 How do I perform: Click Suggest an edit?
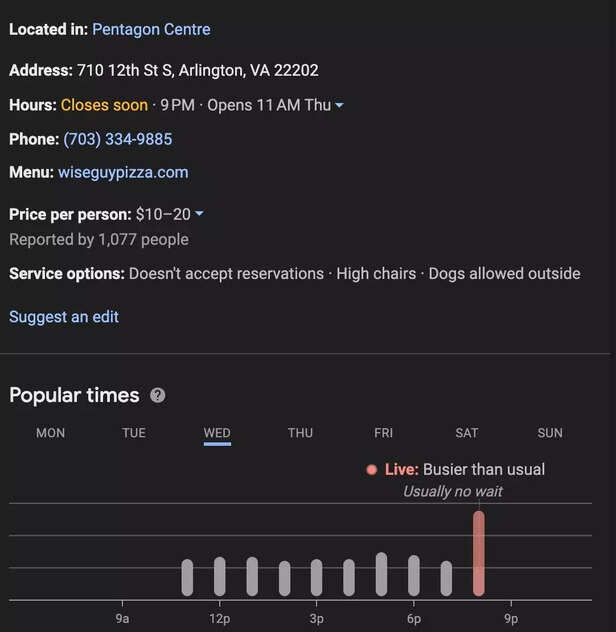click(x=64, y=317)
